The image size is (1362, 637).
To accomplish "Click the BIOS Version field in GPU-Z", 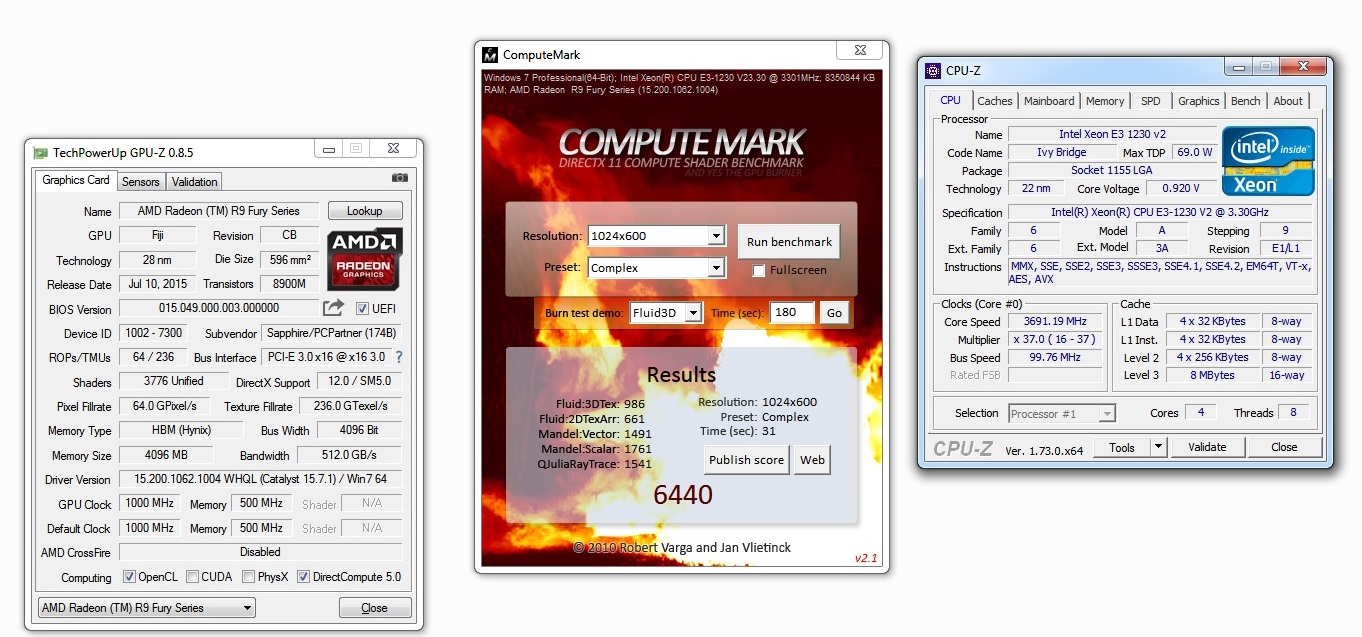I will (219, 308).
